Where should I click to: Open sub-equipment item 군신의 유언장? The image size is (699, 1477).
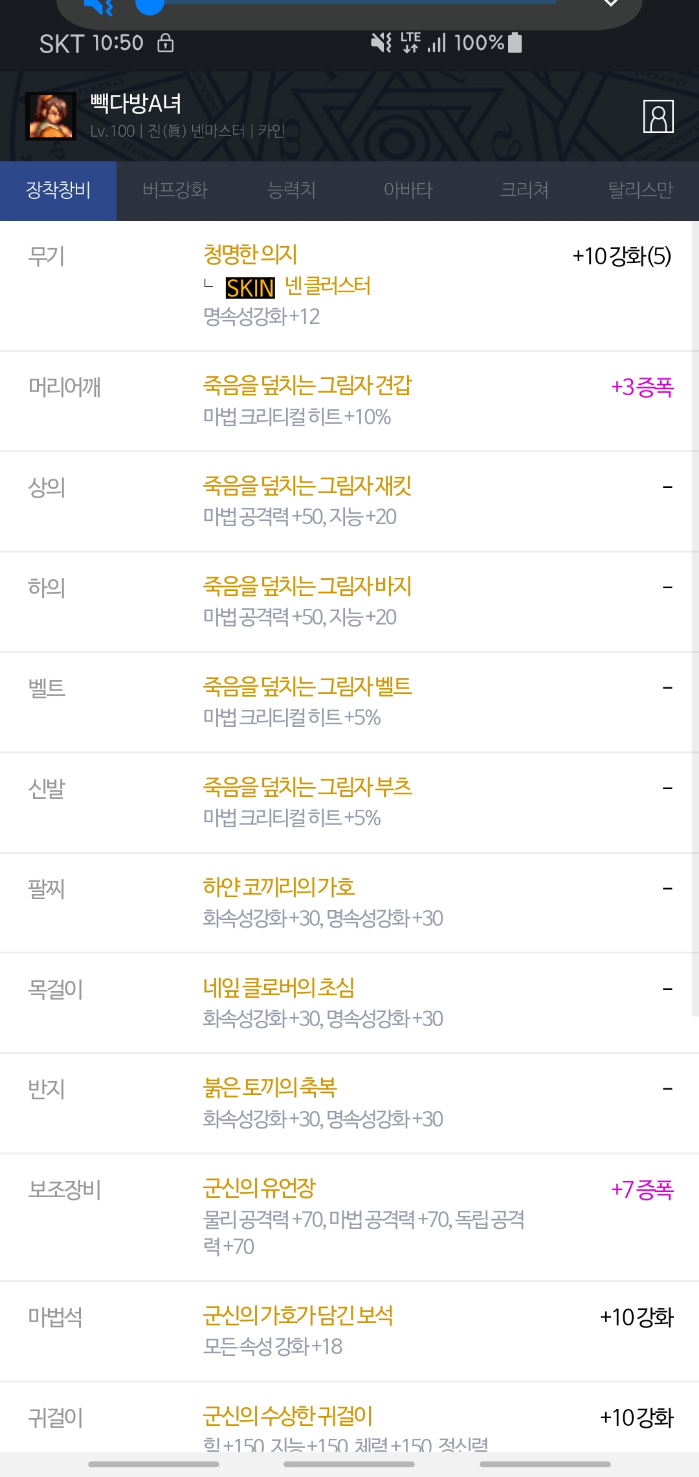click(259, 1189)
